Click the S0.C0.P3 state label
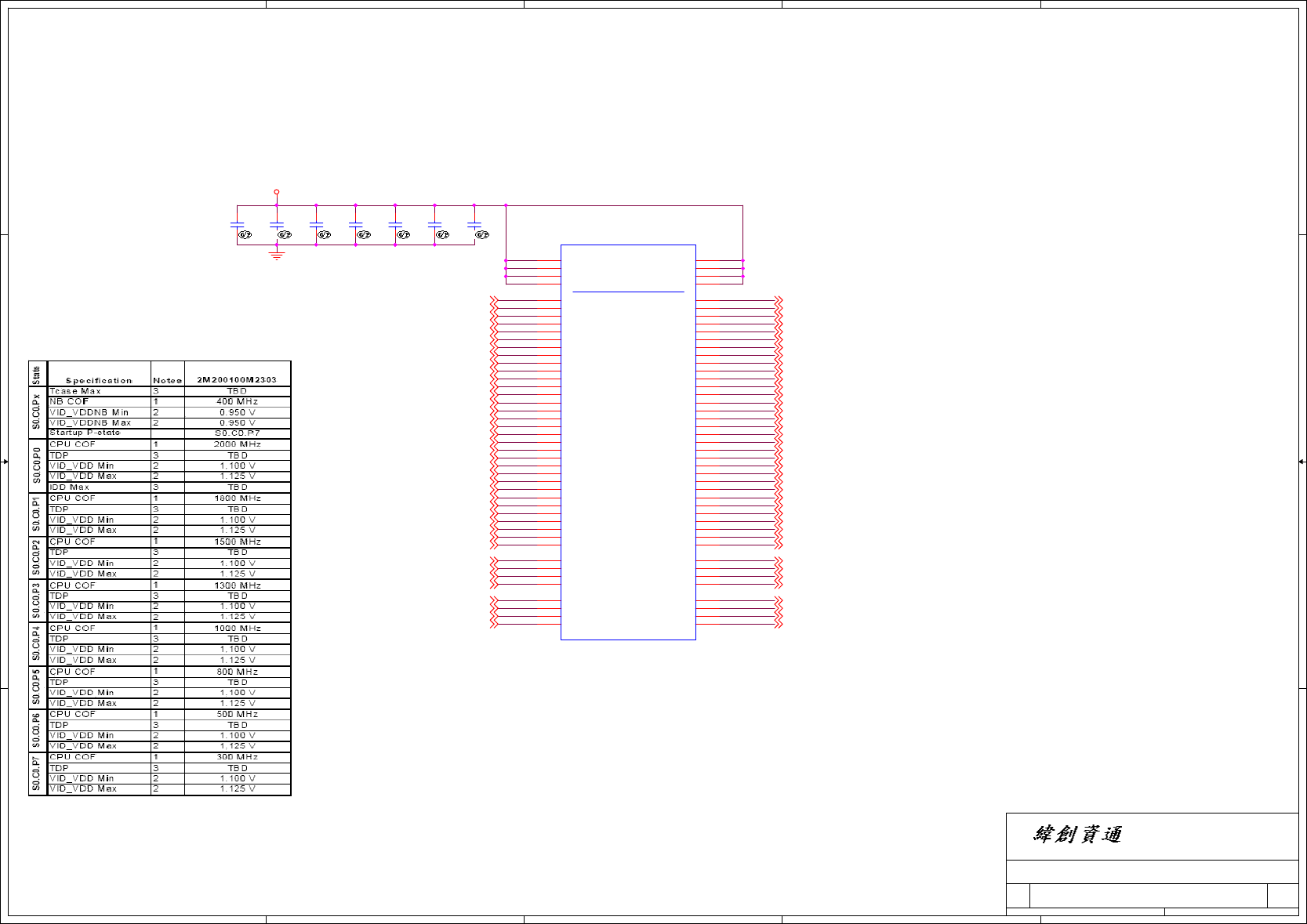Viewport: 1307px width, 924px height. pos(37,601)
